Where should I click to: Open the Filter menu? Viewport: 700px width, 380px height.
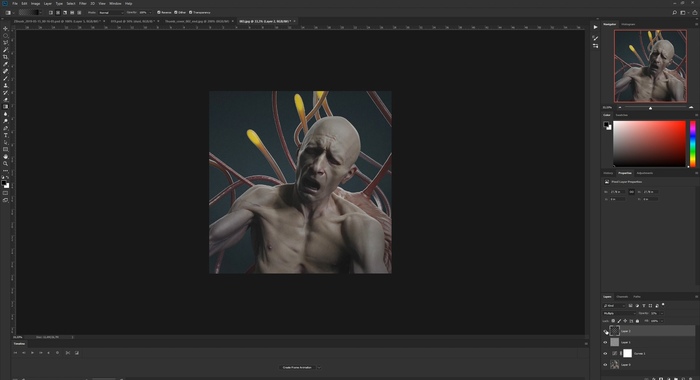pyautogui.click(x=83, y=4)
